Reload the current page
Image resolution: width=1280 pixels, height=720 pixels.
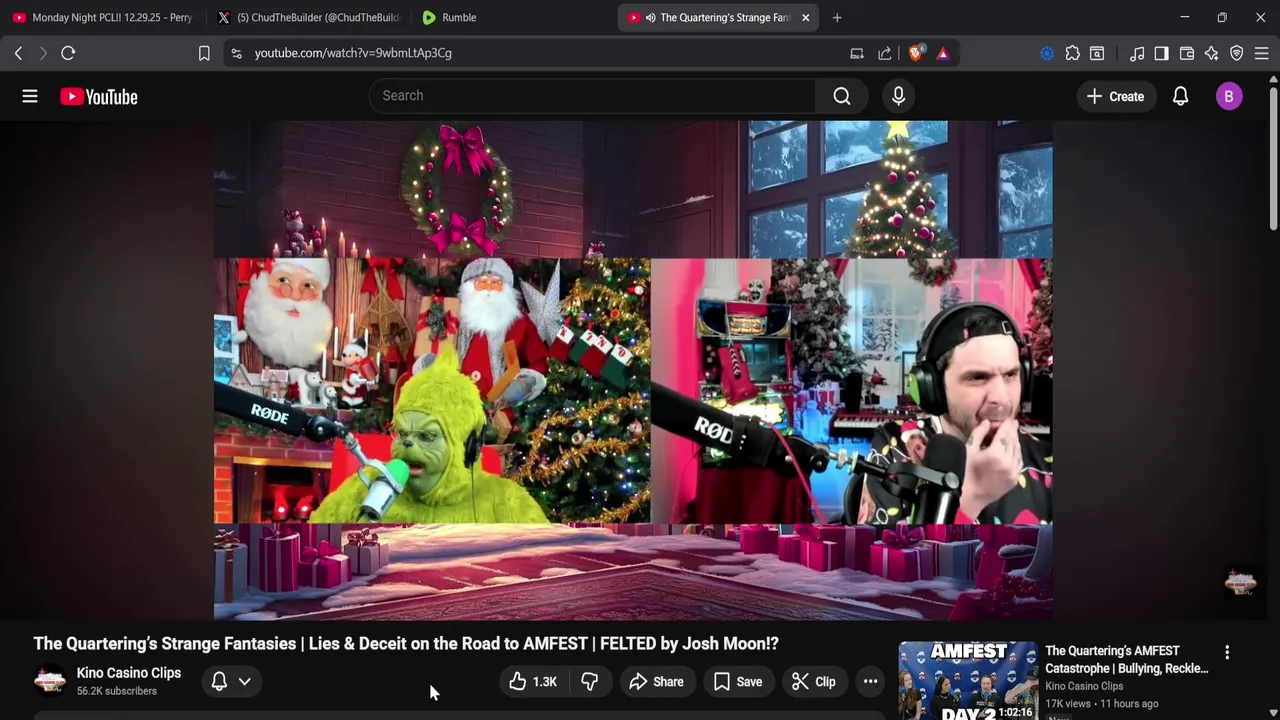point(68,53)
